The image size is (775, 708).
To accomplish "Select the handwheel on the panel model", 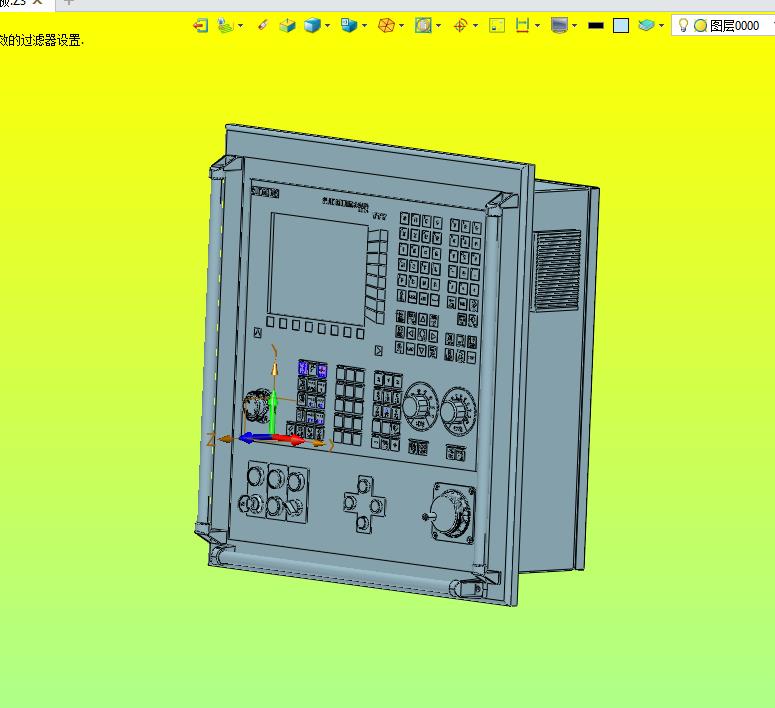I will (452, 515).
